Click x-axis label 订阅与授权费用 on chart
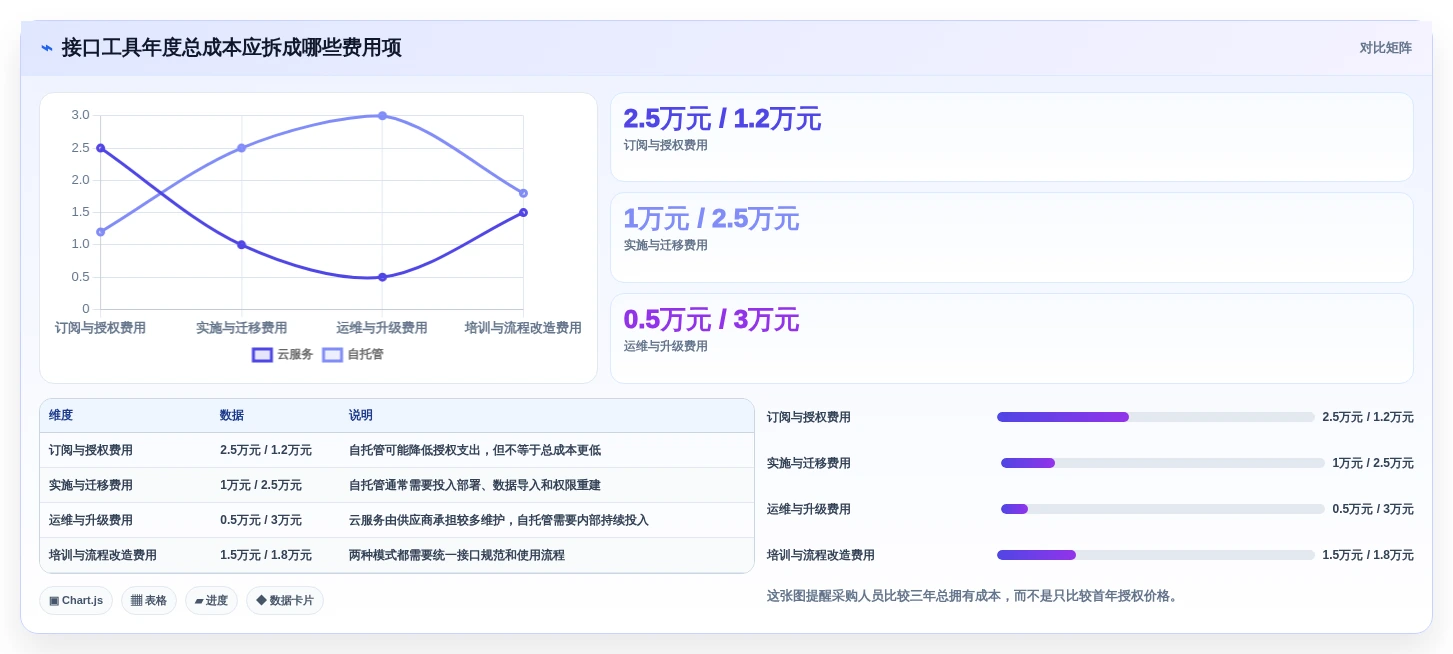The image size is (1453, 654). point(100,328)
